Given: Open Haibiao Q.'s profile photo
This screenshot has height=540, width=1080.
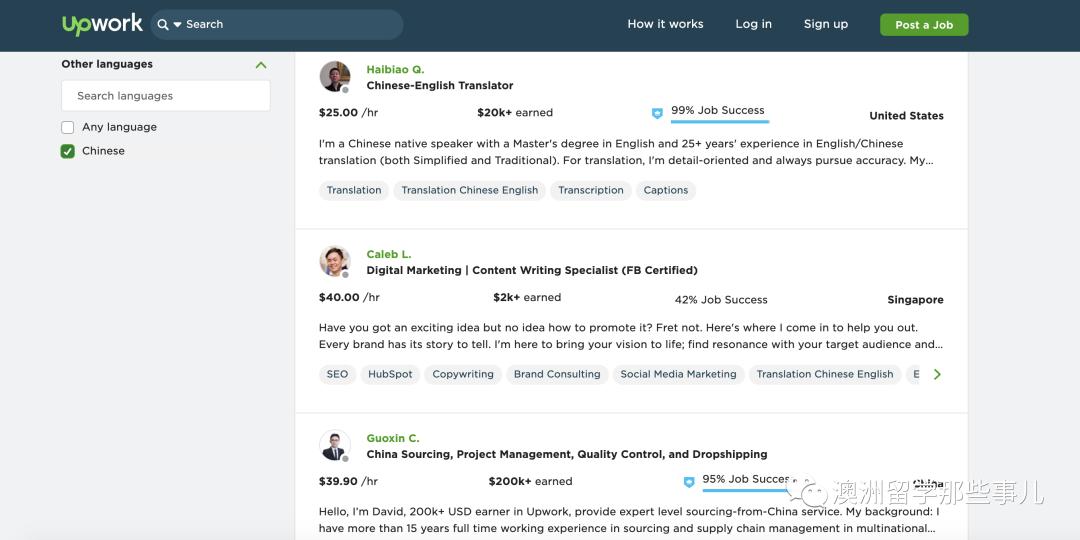Looking at the screenshot, I should point(335,77).
